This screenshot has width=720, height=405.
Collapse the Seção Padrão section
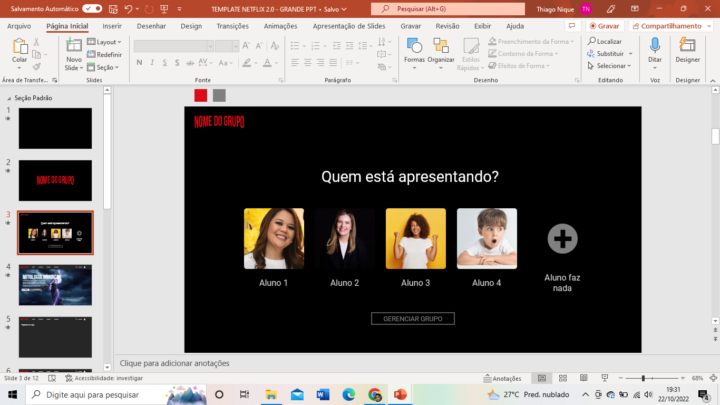(10, 99)
